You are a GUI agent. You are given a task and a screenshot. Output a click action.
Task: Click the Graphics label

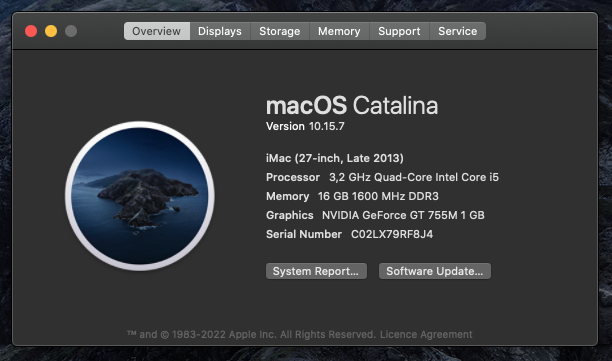tap(290, 215)
